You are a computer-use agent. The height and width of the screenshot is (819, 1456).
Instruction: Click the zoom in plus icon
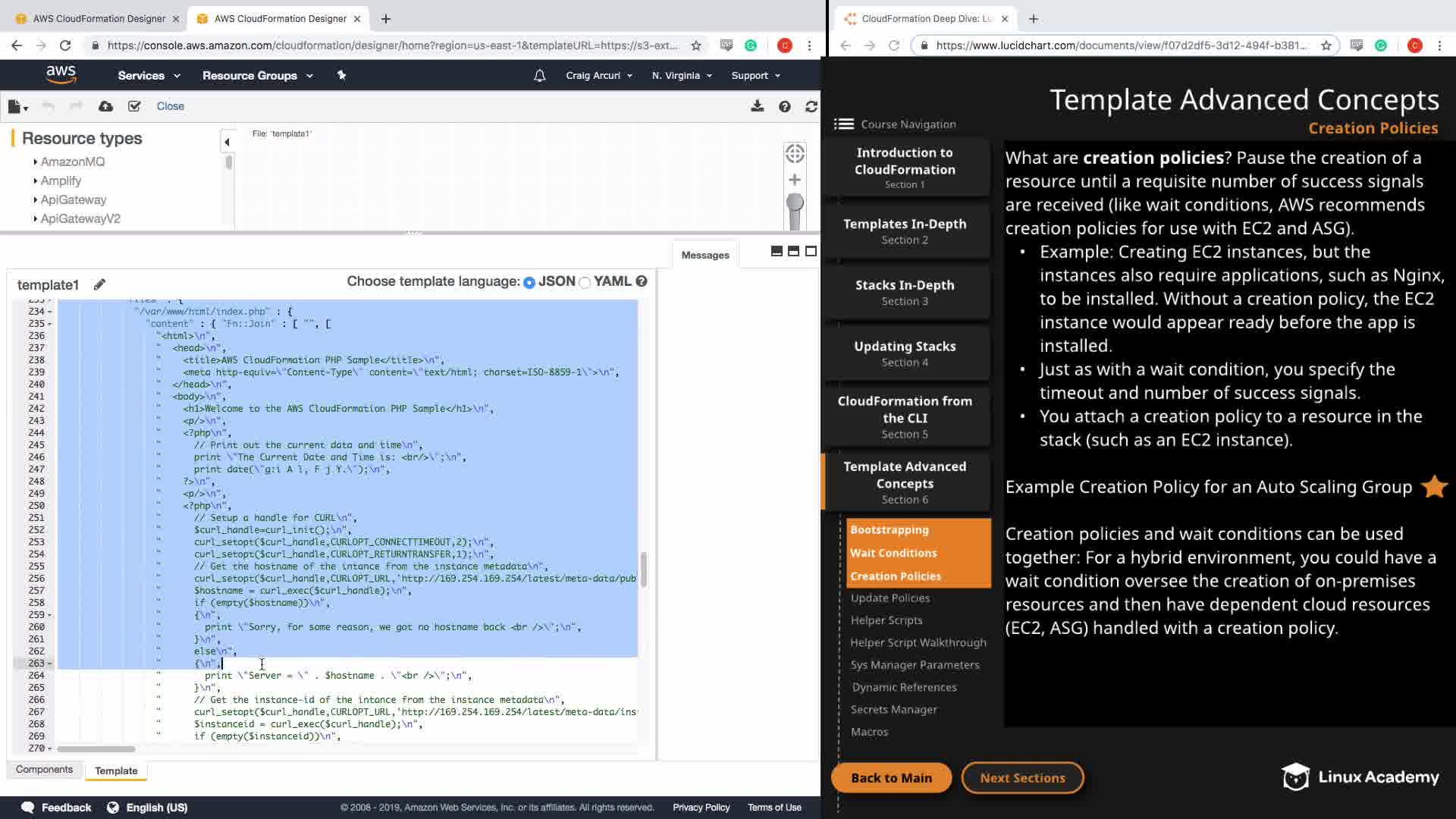(795, 180)
